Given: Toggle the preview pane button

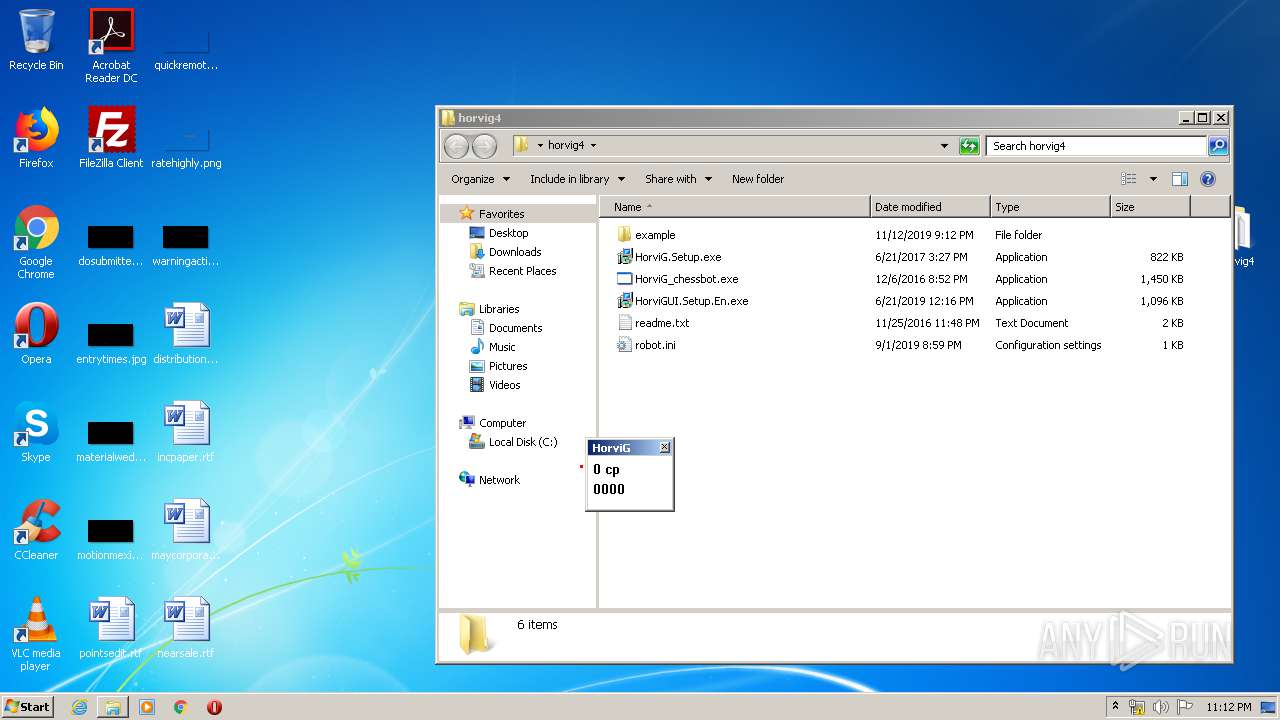Looking at the screenshot, I should pyautogui.click(x=1180, y=179).
